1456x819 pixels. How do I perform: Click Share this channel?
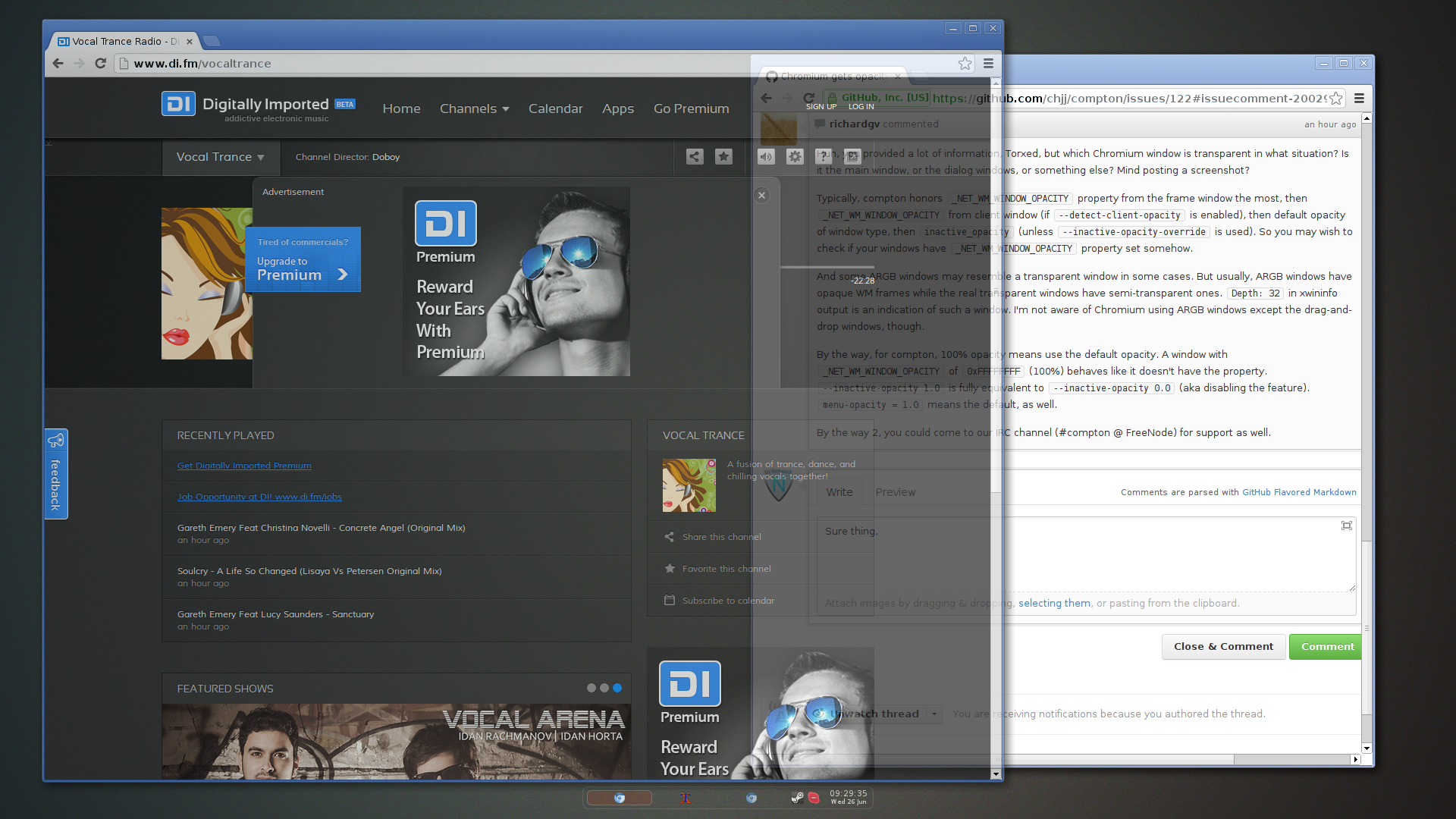(721, 537)
